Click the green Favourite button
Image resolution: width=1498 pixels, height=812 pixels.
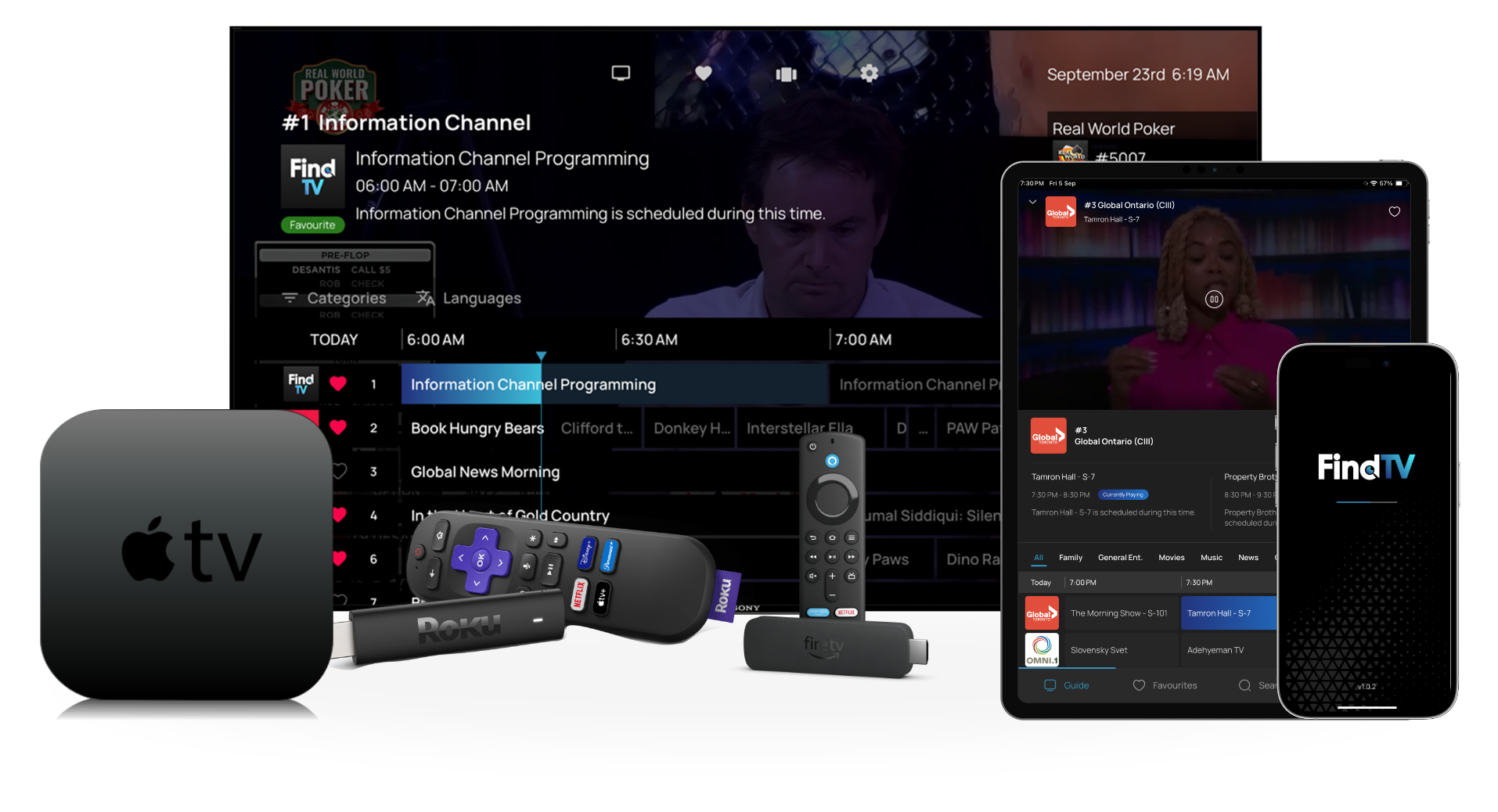coord(312,225)
